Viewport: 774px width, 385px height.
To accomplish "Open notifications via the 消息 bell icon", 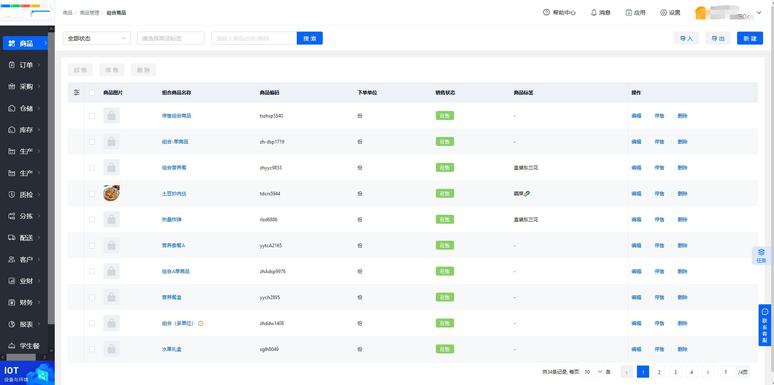I will 594,12.
